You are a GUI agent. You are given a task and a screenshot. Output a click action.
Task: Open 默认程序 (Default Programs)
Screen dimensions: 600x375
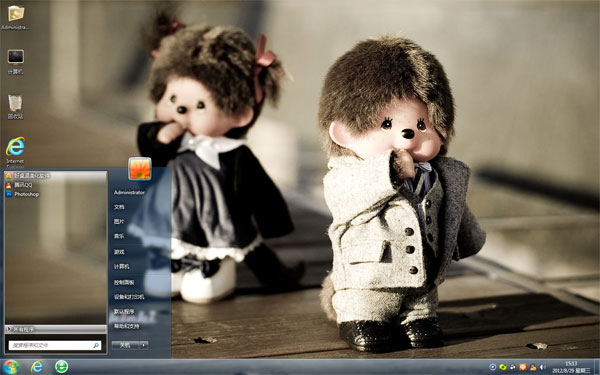[x=124, y=312]
